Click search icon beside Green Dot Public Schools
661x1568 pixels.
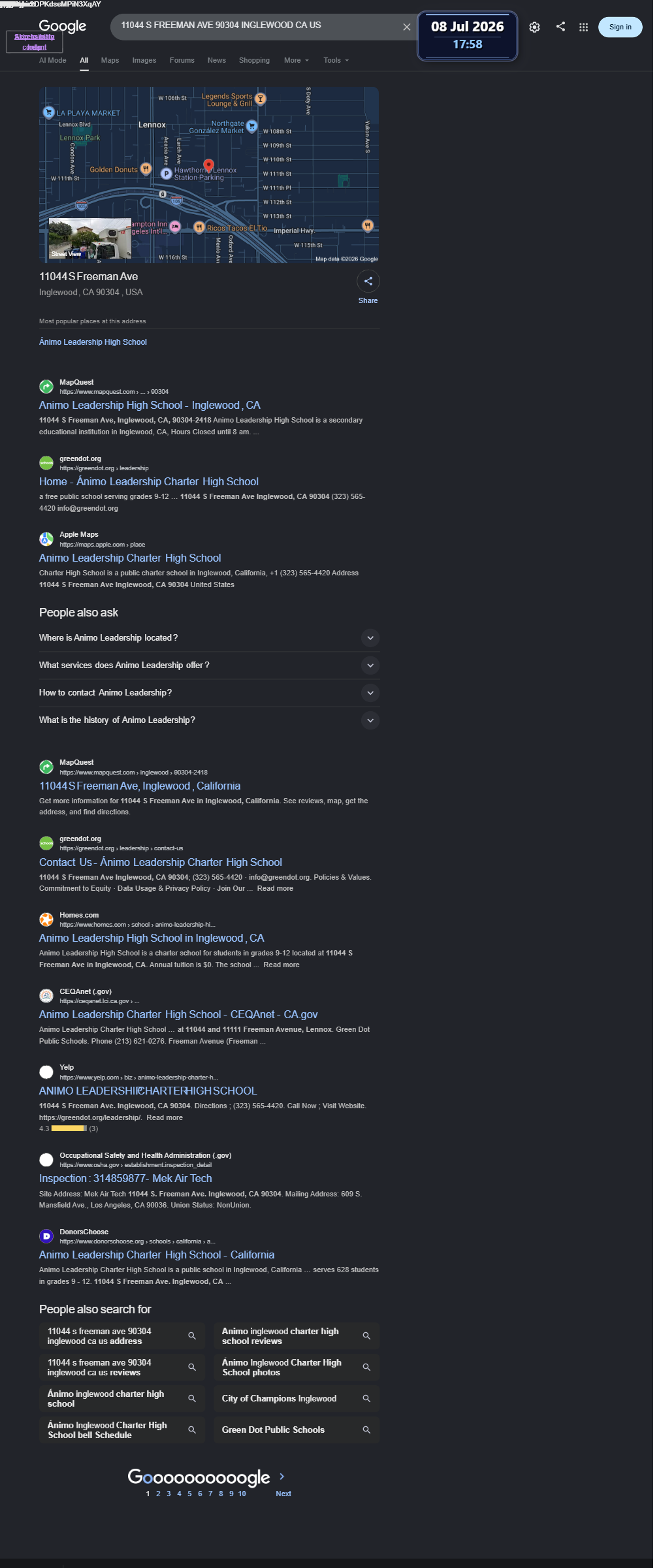click(366, 1430)
